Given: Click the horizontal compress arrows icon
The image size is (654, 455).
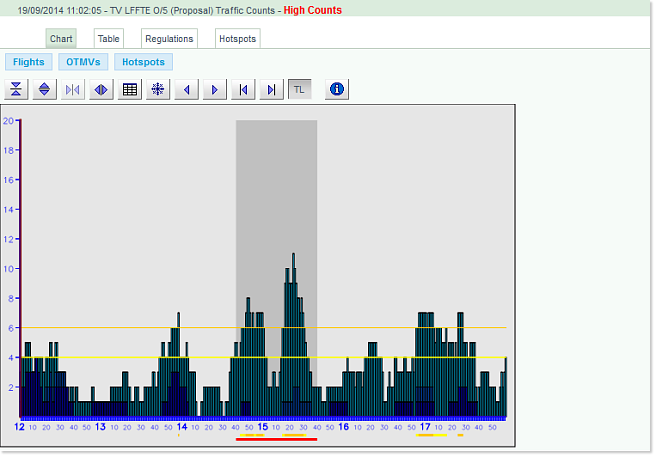Looking at the screenshot, I should click(x=72, y=90).
